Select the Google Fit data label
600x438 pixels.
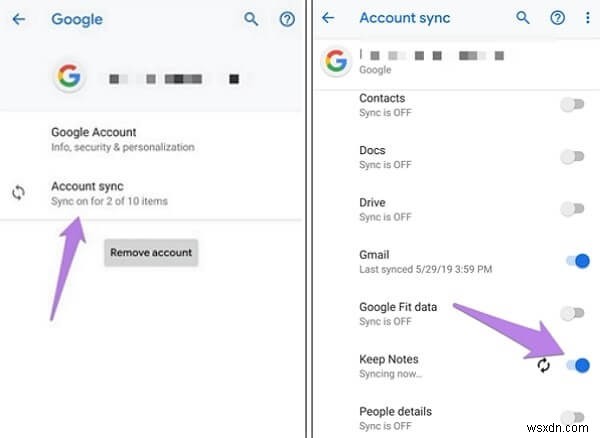pyautogui.click(x=398, y=307)
